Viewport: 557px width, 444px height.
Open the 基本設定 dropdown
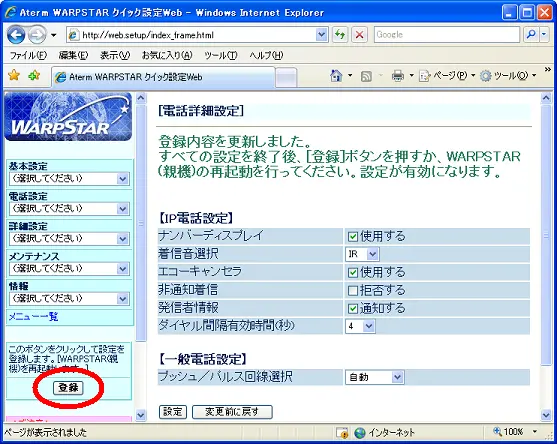(x=69, y=178)
